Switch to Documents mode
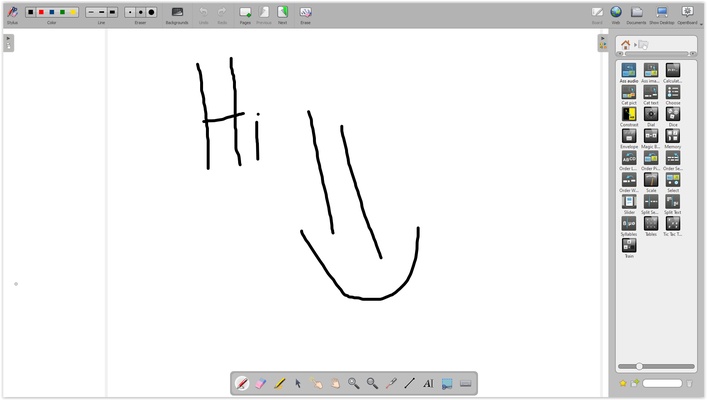The width and height of the screenshot is (707, 400). [x=637, y=13]
